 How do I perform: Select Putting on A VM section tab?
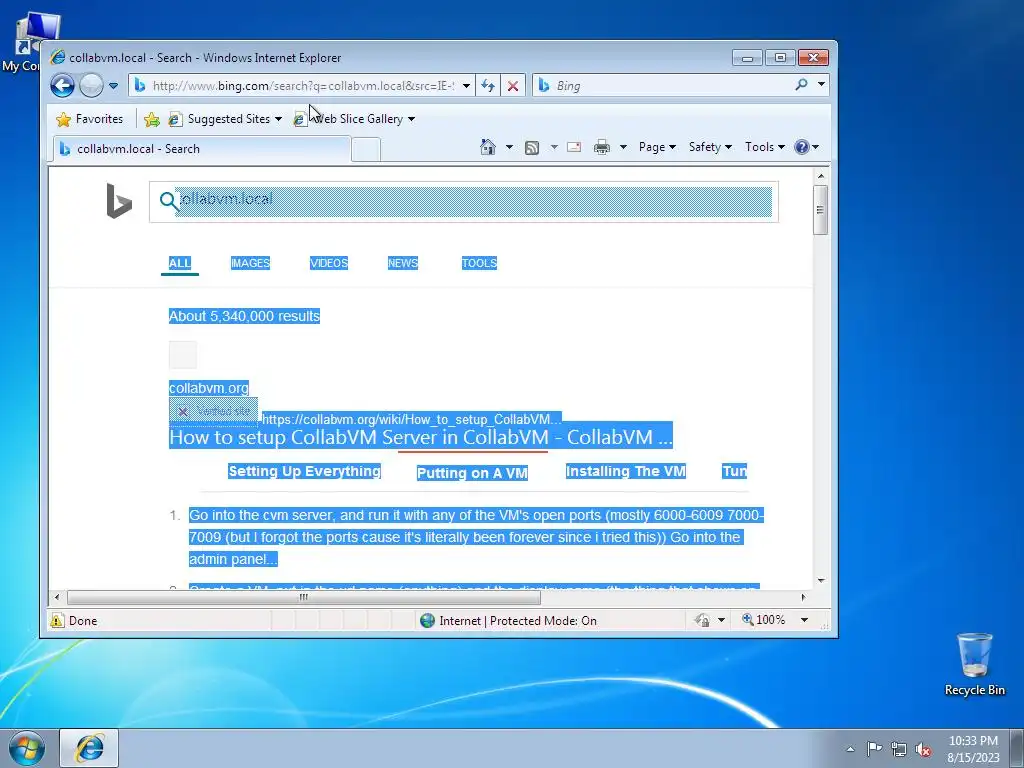tap(472, 473)
